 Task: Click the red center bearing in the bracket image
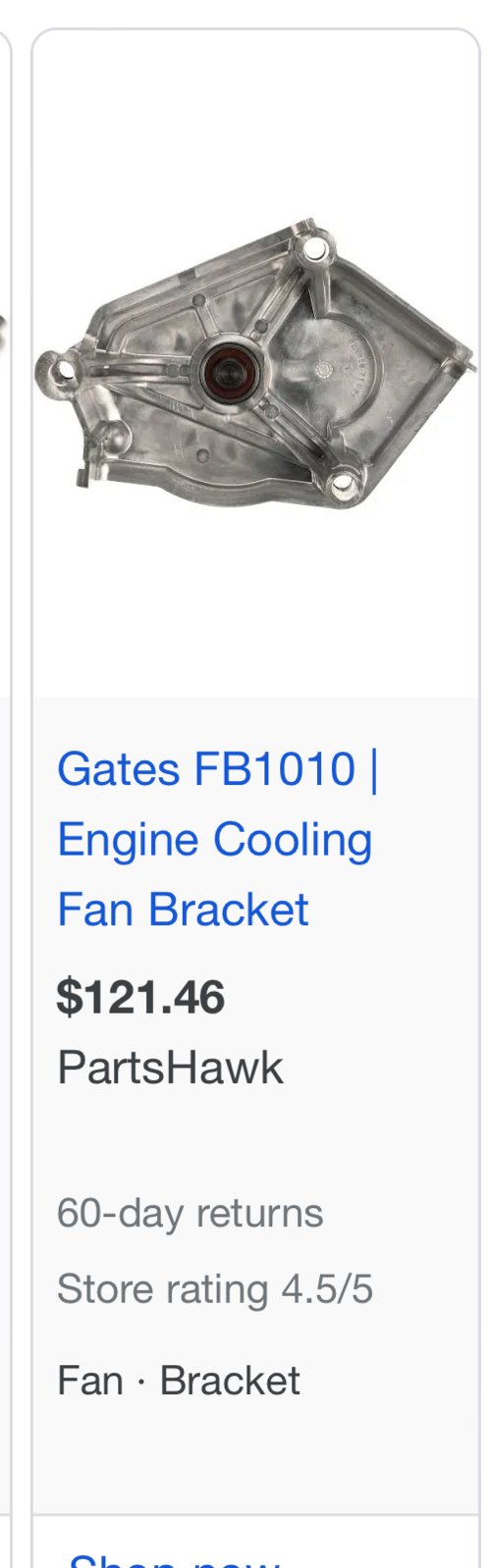(227, 372)
